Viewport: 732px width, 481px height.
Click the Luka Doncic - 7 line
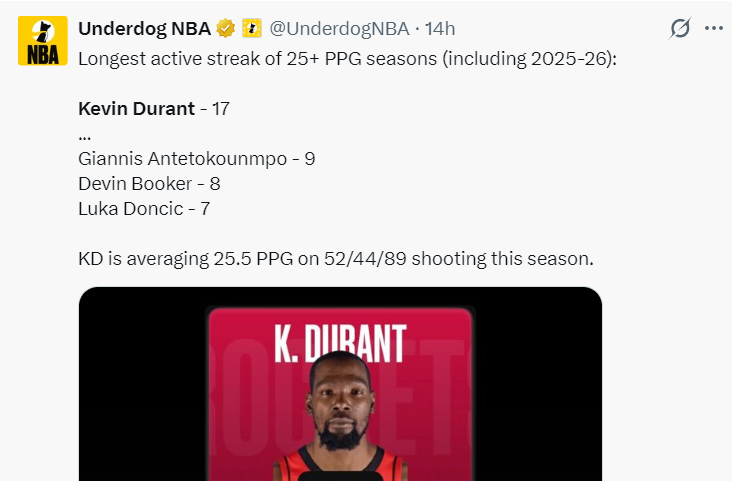click(143, 209)
